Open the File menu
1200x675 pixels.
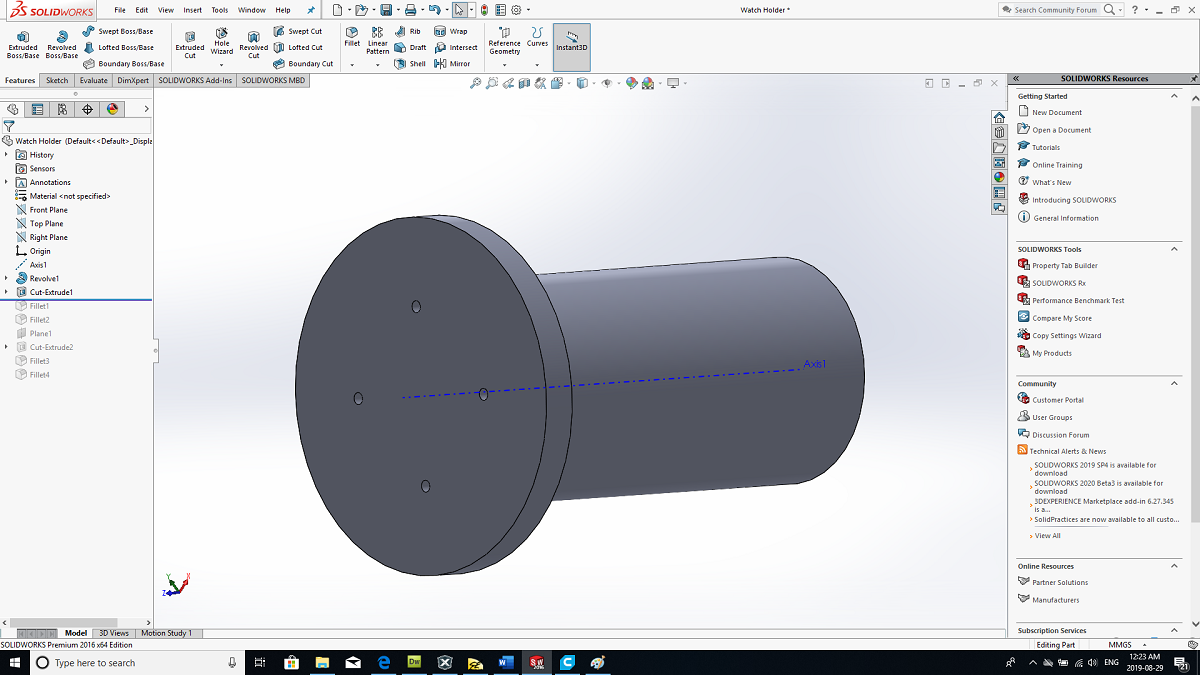pyautogui.click(x=120, y=10)
